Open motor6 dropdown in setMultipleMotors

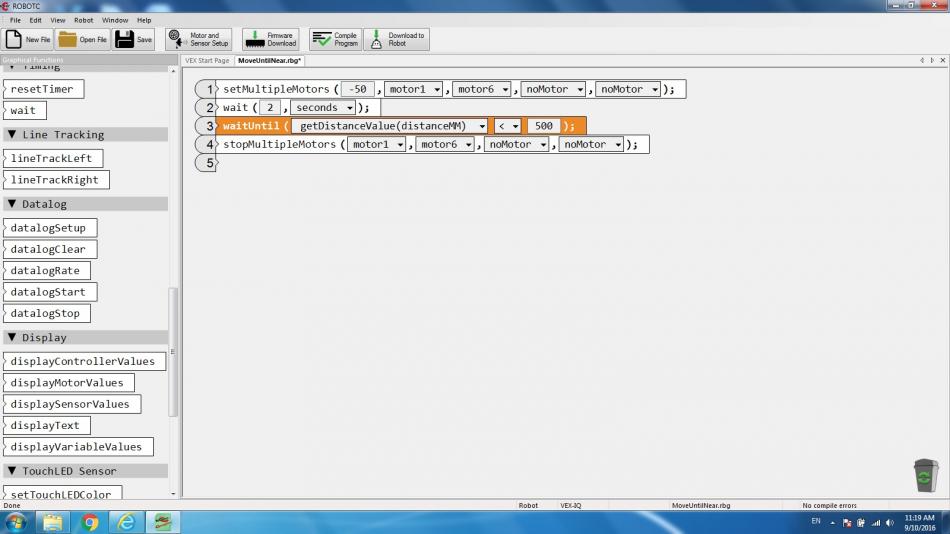pyautogui.click(x=482, y=89)
